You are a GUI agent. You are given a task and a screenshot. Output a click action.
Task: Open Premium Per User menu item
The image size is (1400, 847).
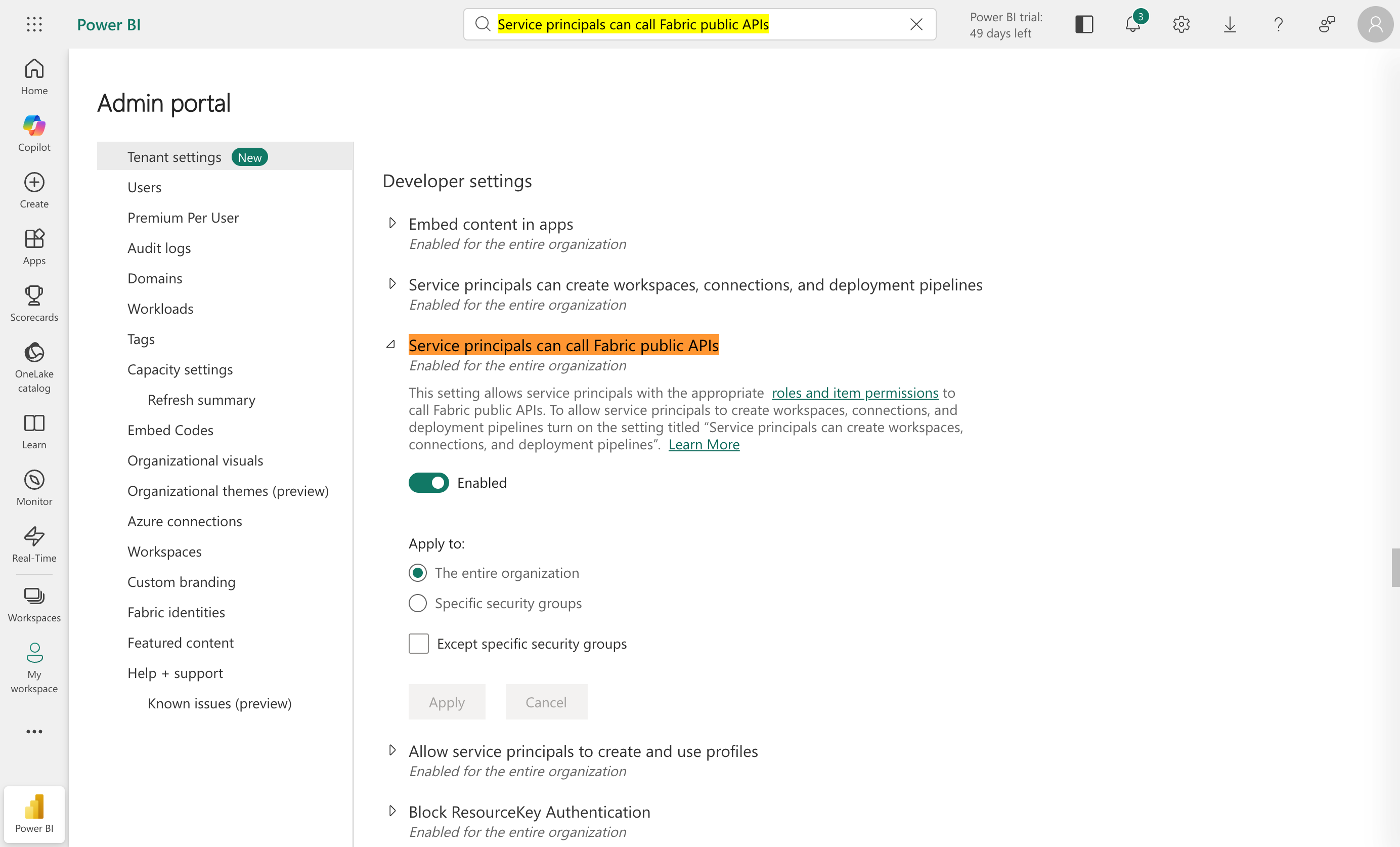coord(183,218)
